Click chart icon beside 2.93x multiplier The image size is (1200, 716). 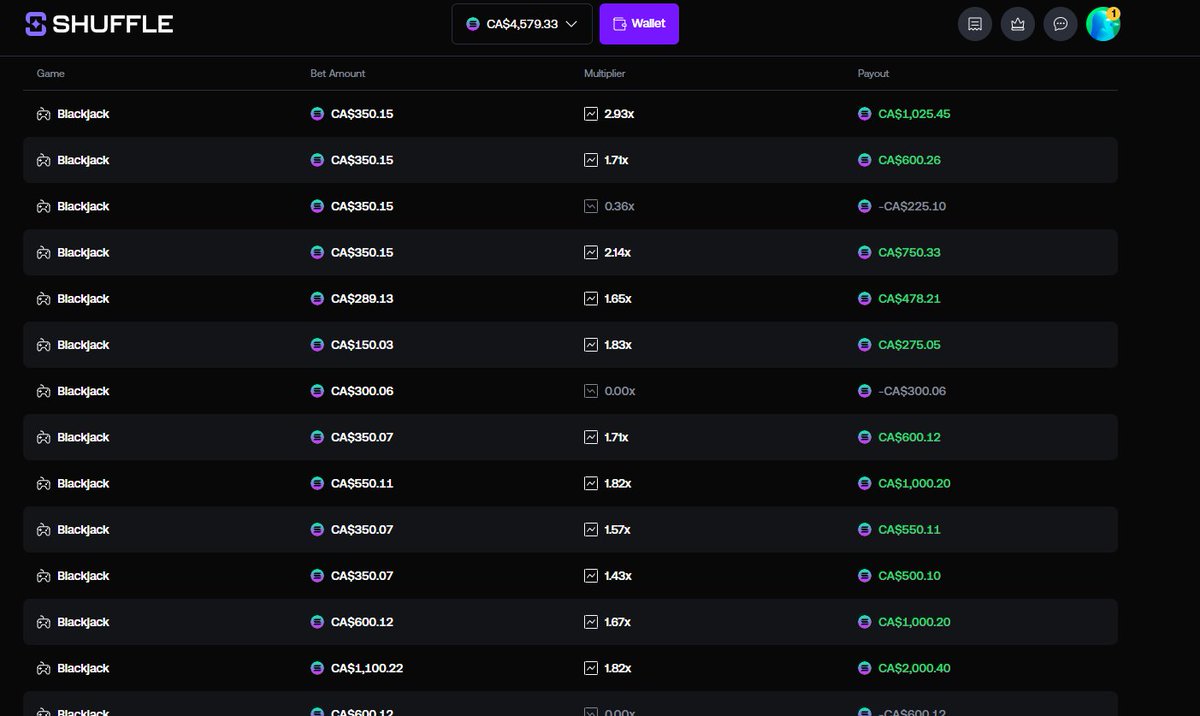pyautogui.click(x=591, y=114)
